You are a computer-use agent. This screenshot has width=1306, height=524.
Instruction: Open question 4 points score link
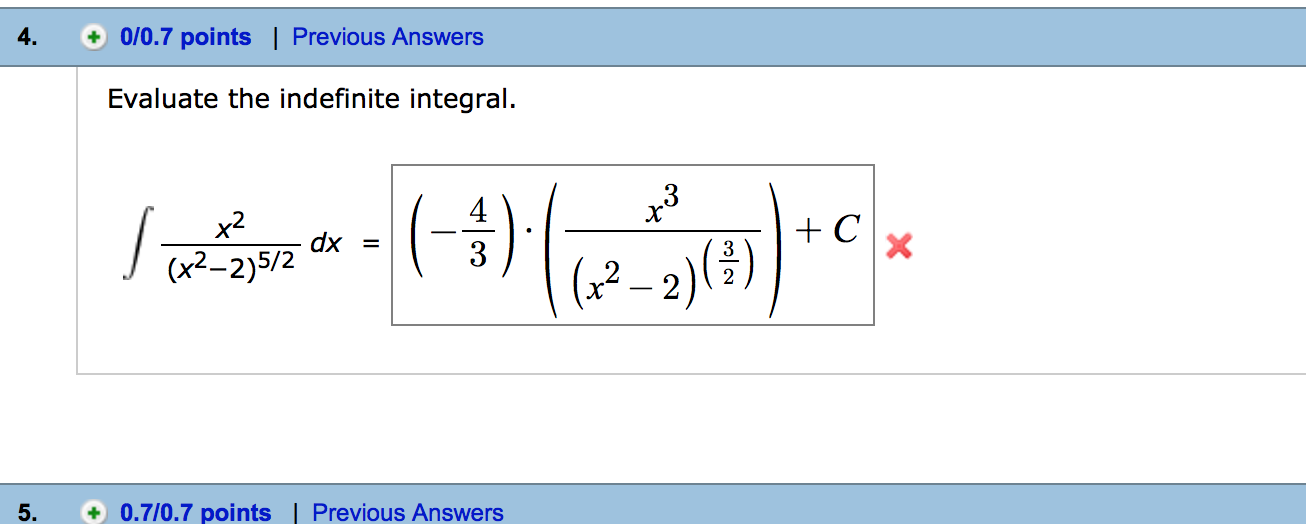tap(185, 38)
